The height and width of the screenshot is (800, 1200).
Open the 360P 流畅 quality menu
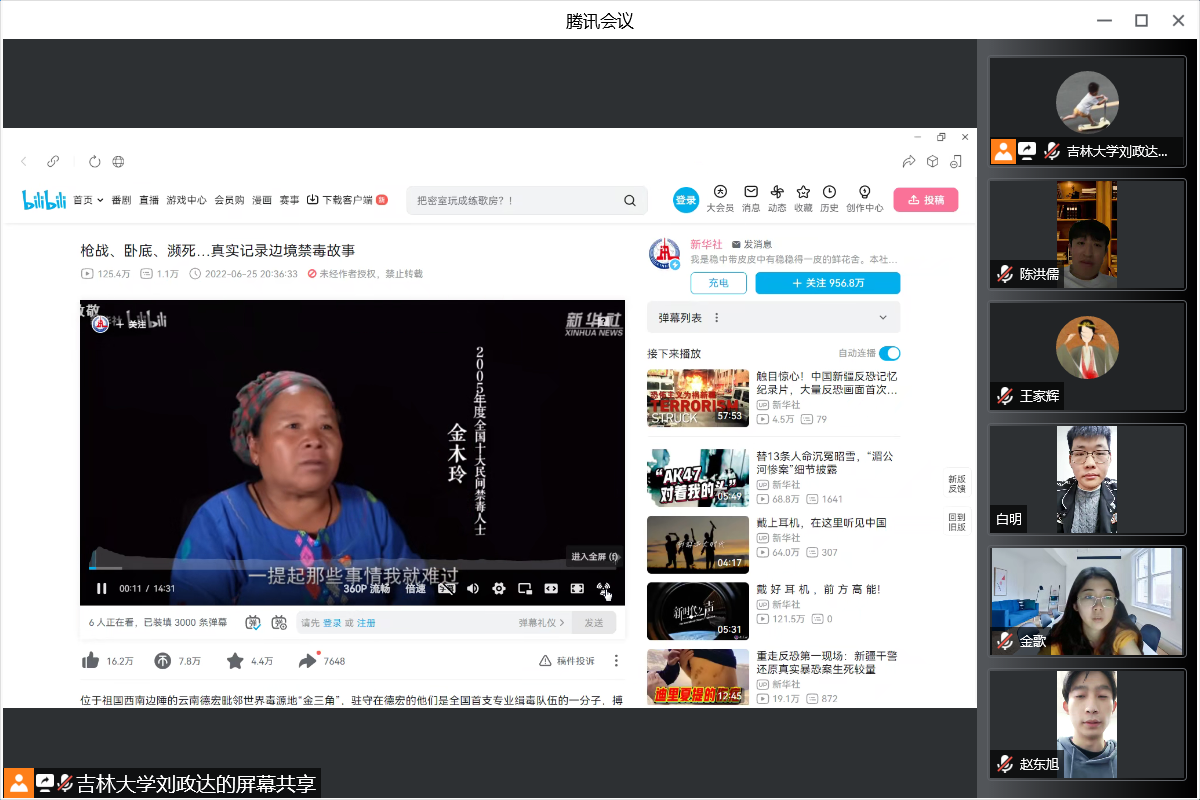(x=367, y=589)
